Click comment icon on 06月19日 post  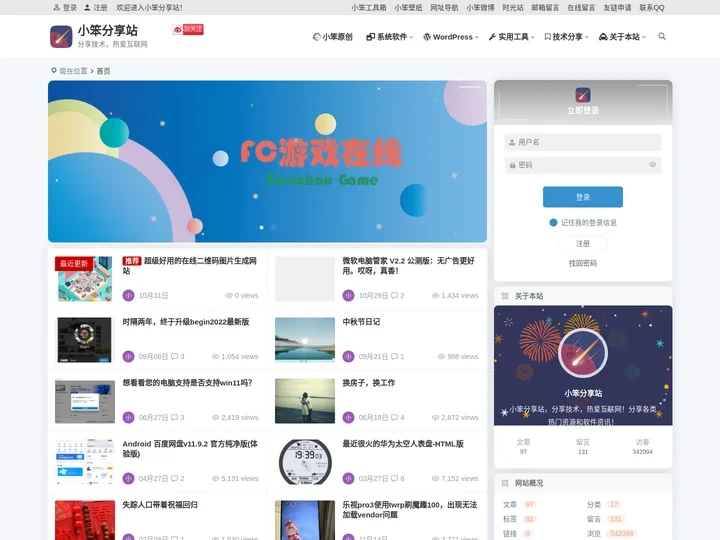[x=394, y=417]
